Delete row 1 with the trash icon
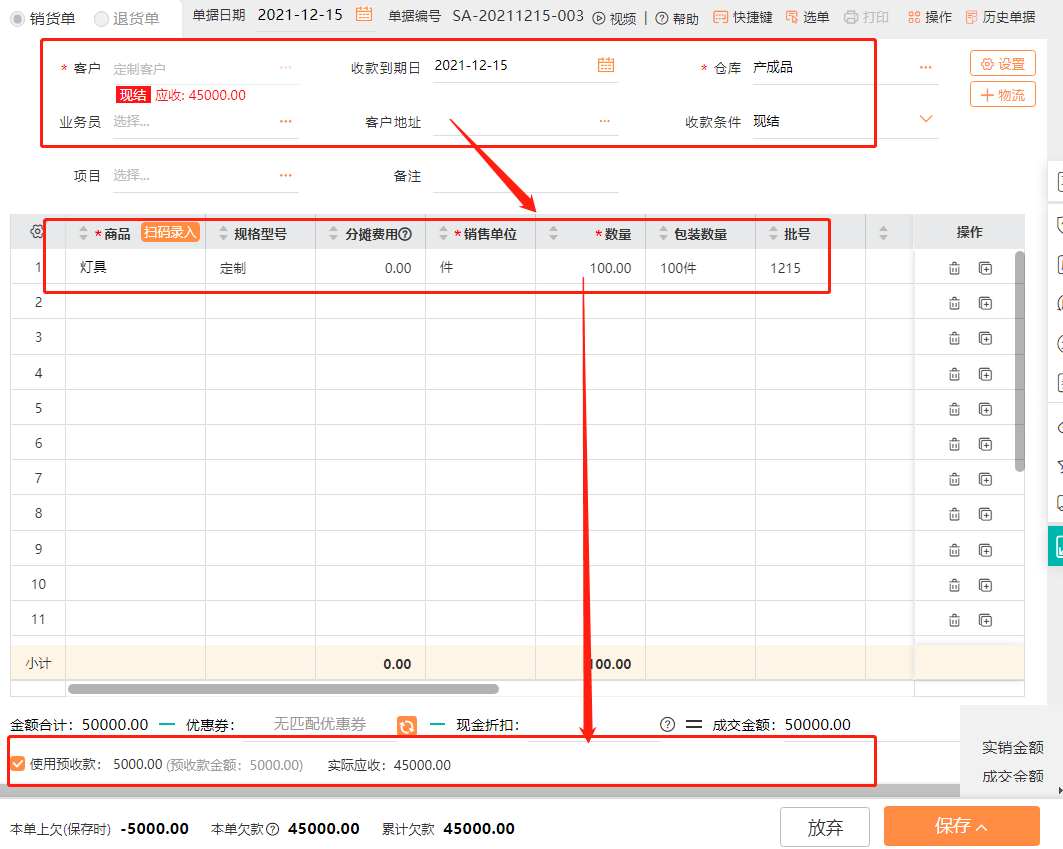1063x849 pixels. 953,267
